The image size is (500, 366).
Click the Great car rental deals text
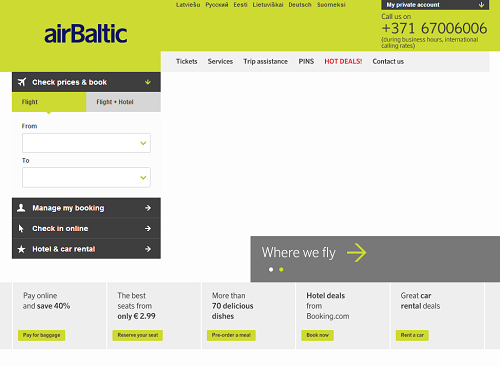coord(420,301)
